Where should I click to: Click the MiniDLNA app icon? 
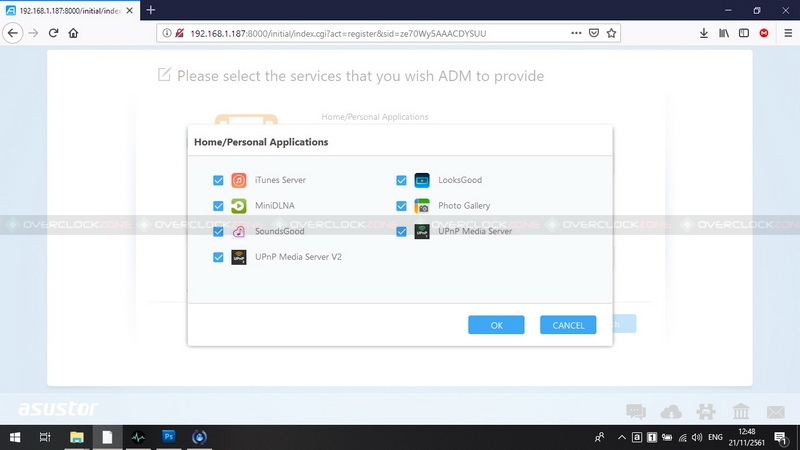[239, 206]
